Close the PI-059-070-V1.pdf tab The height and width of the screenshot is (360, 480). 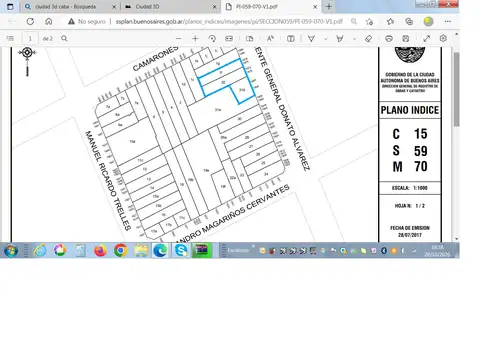click(x=315, y=7)
